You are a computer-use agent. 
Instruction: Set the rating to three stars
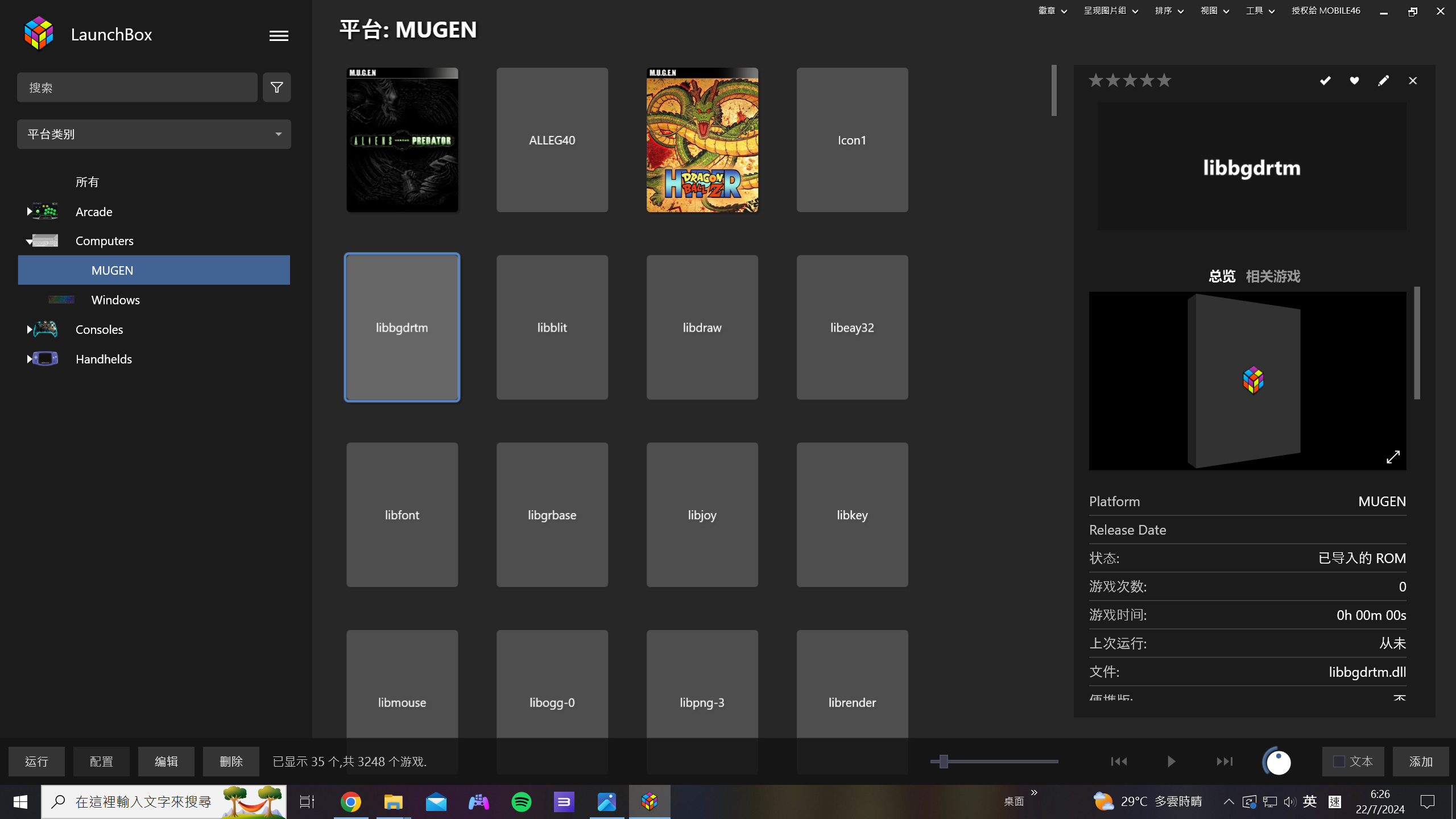coord(1130,81)
